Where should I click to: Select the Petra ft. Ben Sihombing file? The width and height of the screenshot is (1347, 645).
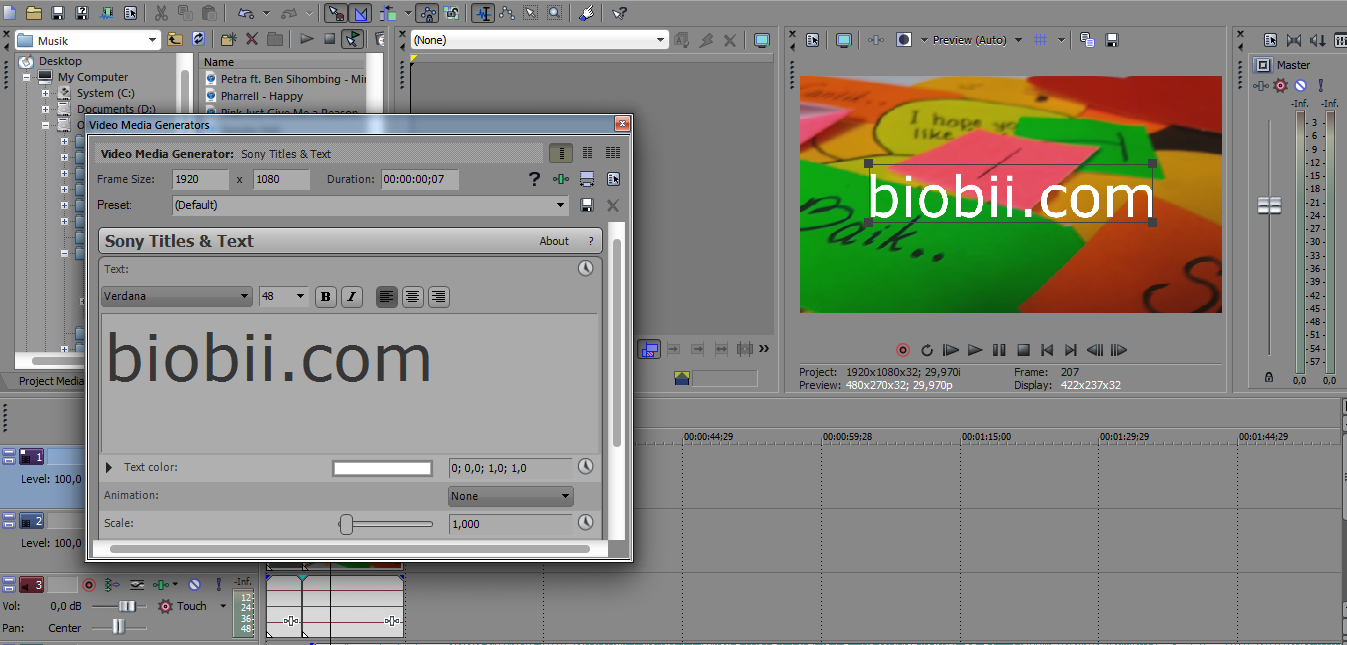[293, 79]
